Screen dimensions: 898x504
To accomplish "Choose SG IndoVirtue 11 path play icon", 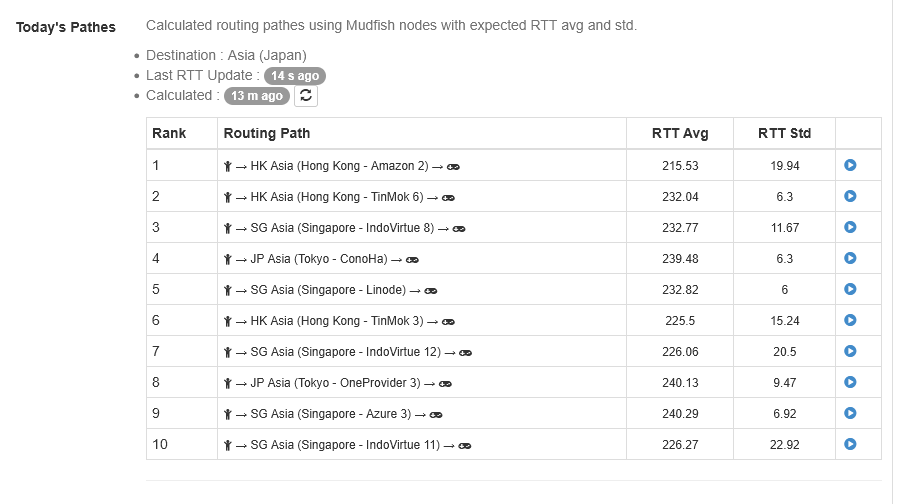I will tap(850, 444).
